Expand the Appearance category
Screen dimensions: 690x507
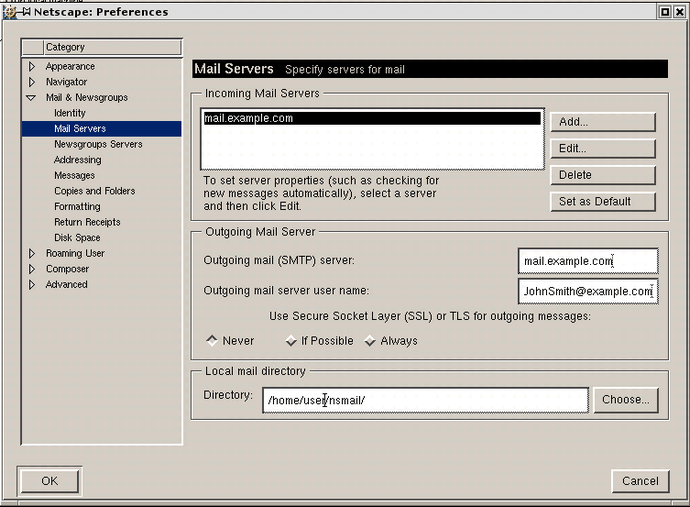click(x=32, y=67)
